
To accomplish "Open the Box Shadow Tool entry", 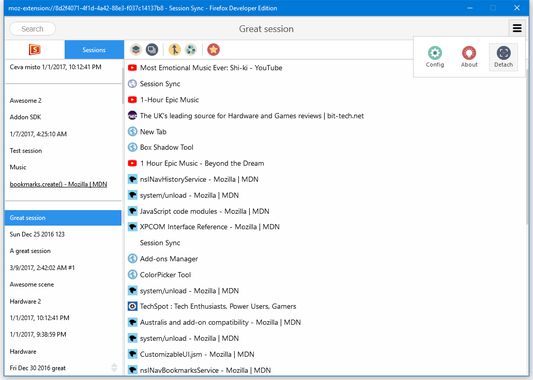I will [x=167, y=148].
